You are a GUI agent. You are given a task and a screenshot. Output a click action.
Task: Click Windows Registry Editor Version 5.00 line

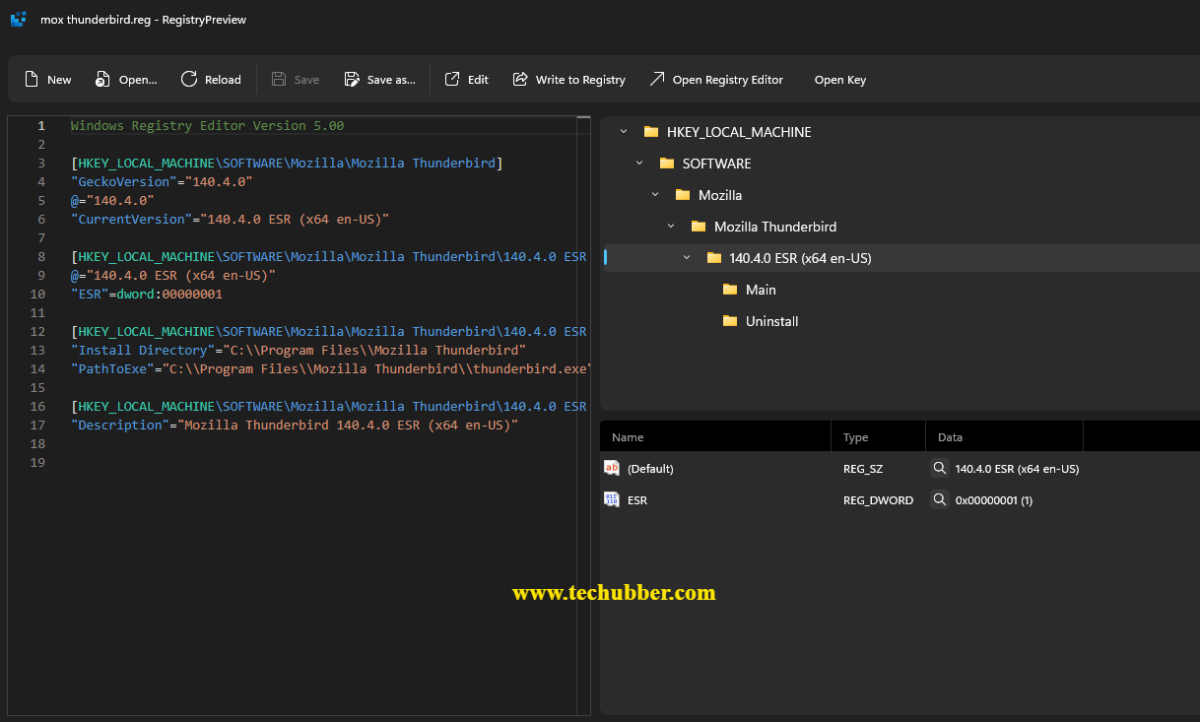point(207,126)
